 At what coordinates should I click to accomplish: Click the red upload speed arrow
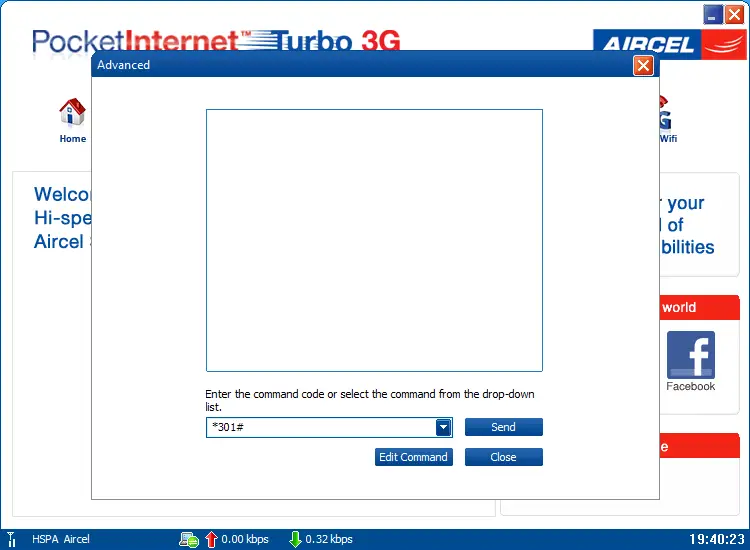[x=211, y=539]
